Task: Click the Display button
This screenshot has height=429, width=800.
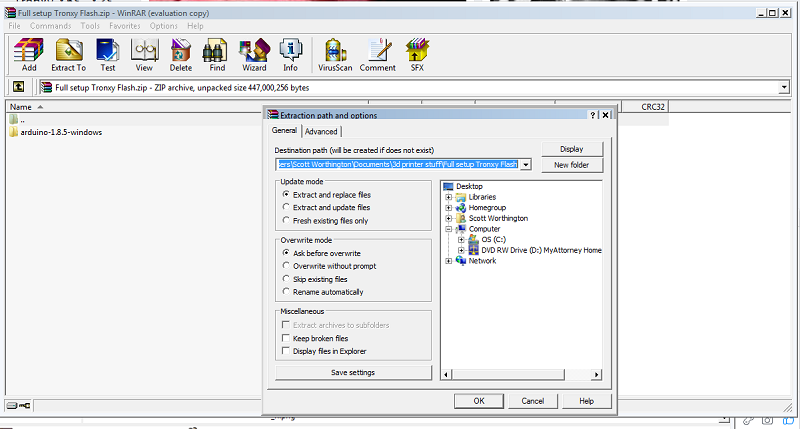Action: coord(571,149)
